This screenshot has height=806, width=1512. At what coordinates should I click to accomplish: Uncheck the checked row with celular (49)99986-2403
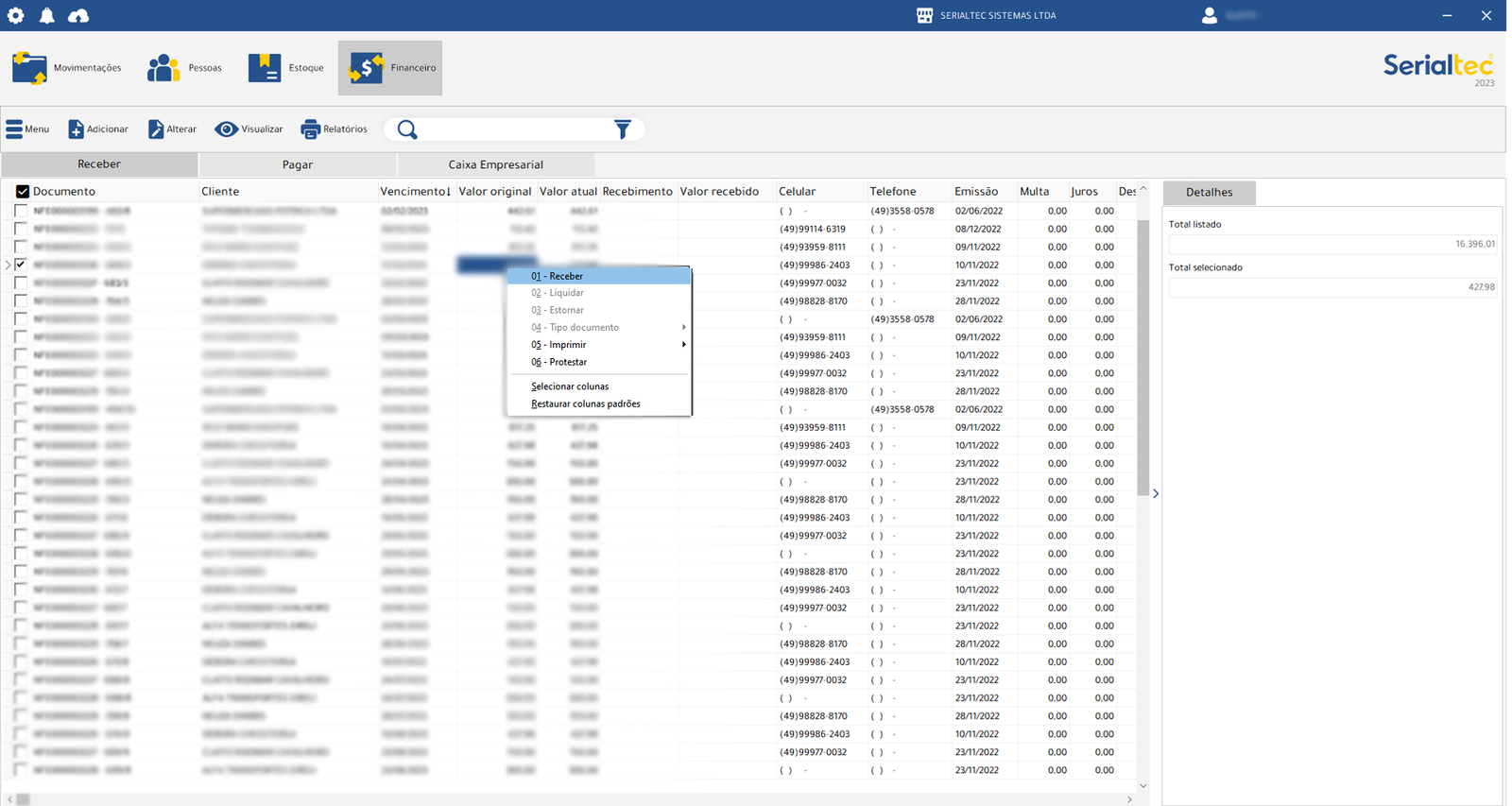click(21, 265)
